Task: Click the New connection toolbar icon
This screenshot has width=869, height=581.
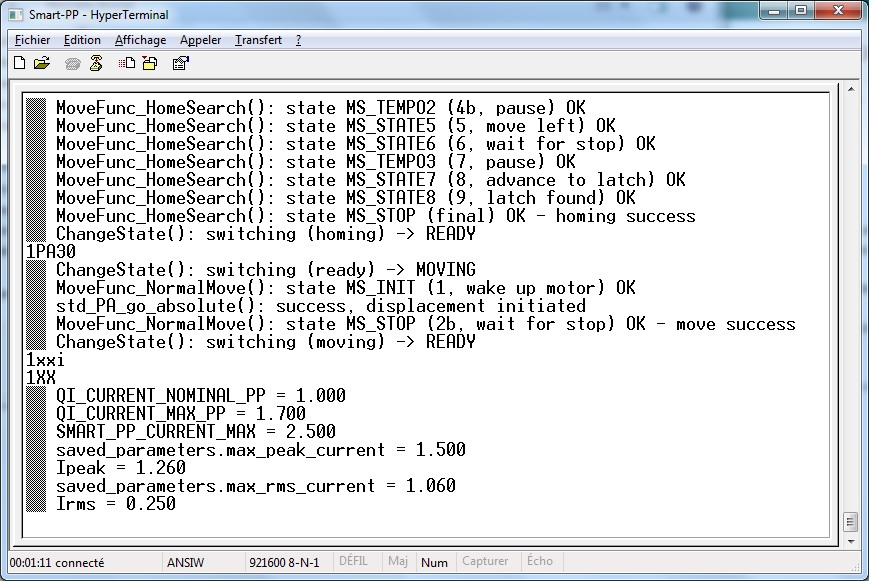Action: tap(19, 64)
